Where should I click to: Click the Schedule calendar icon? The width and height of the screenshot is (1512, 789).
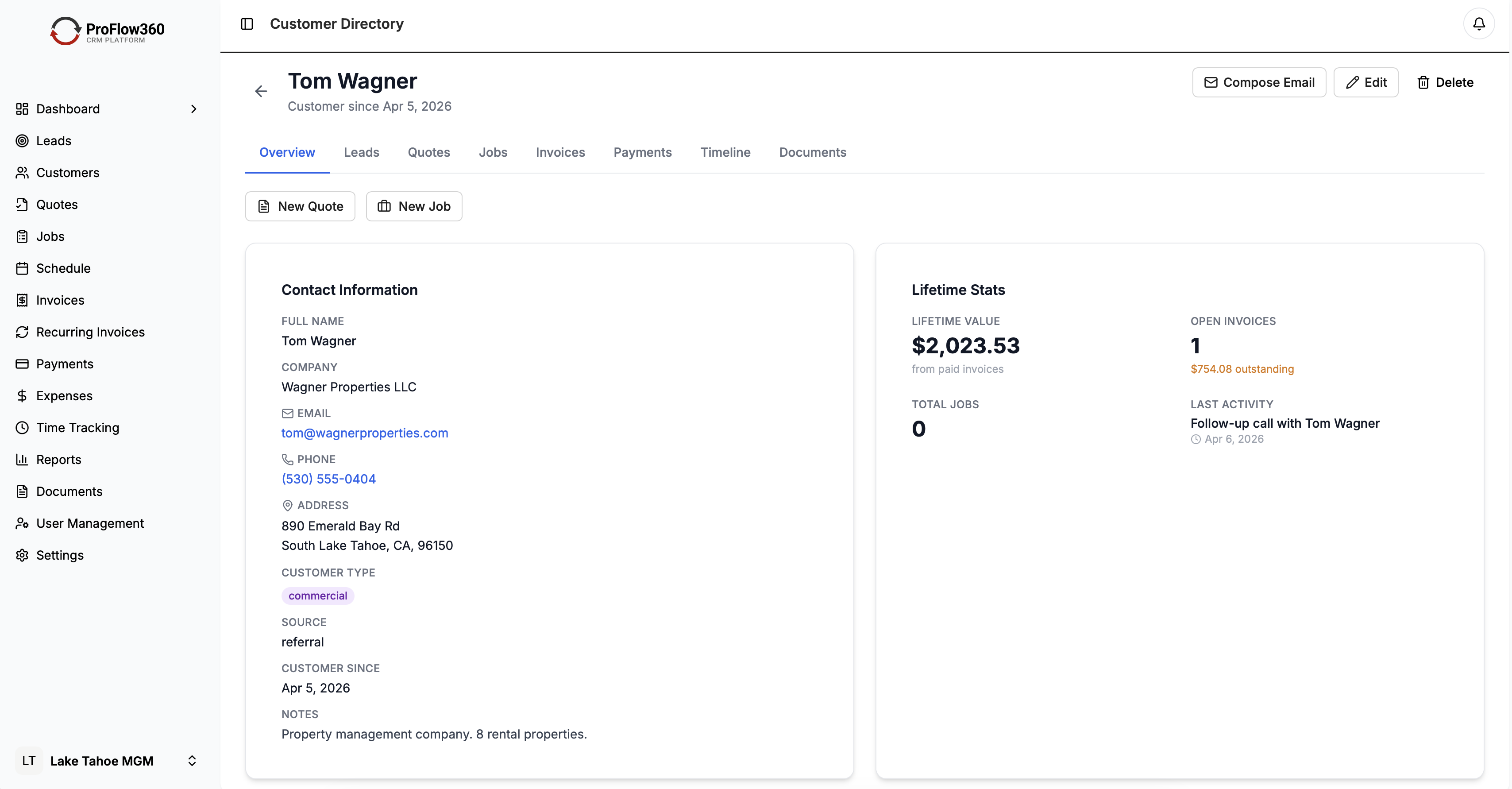pyautogui.click(x=22, y=268)
